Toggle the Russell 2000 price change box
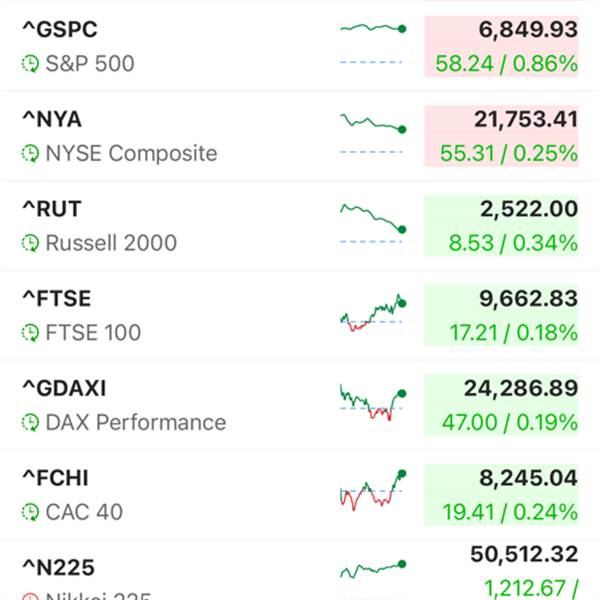 tap(502, 226)
